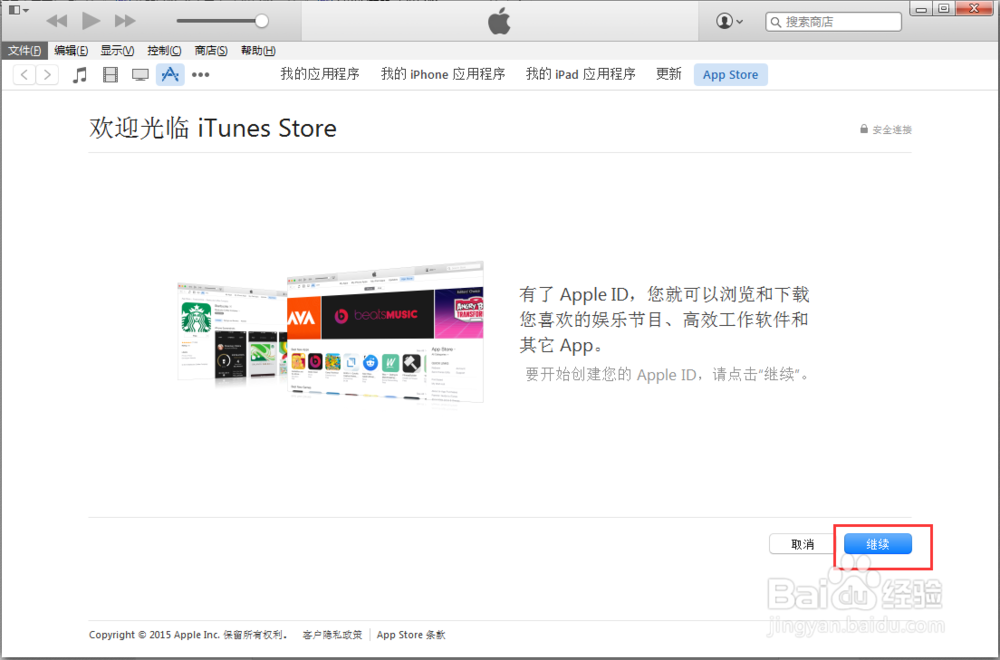
Task: Open the 更新 tab
Action: [669, 75]
